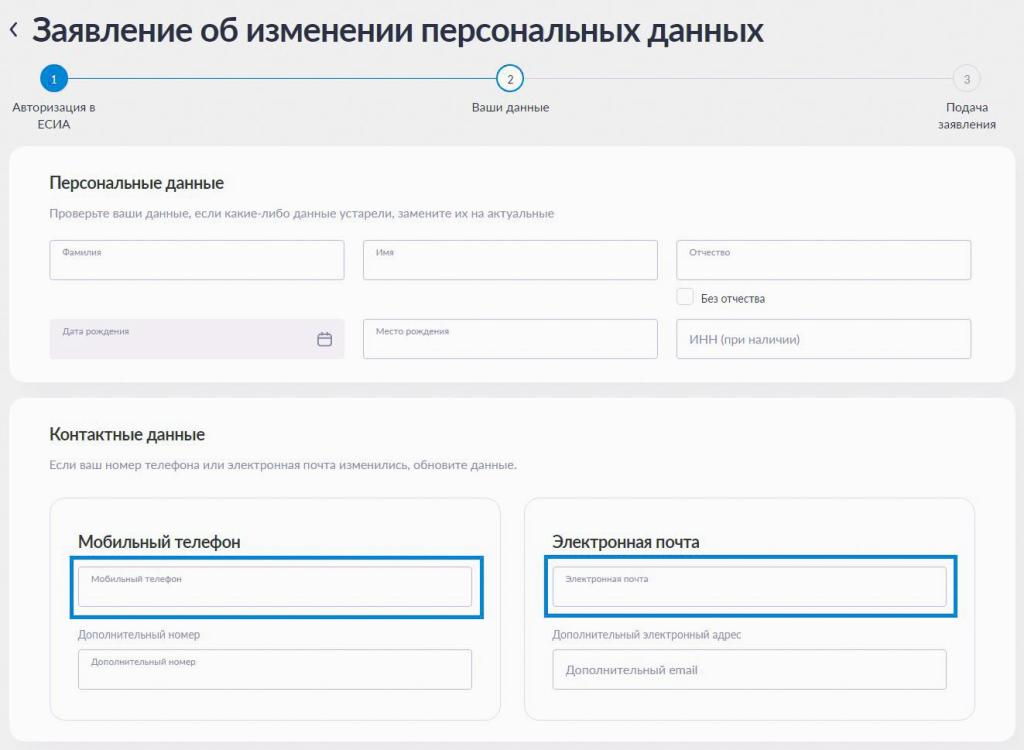
Task: Select the Дополнительный email field
Action: pyautogui.click(x=749, y=670)
